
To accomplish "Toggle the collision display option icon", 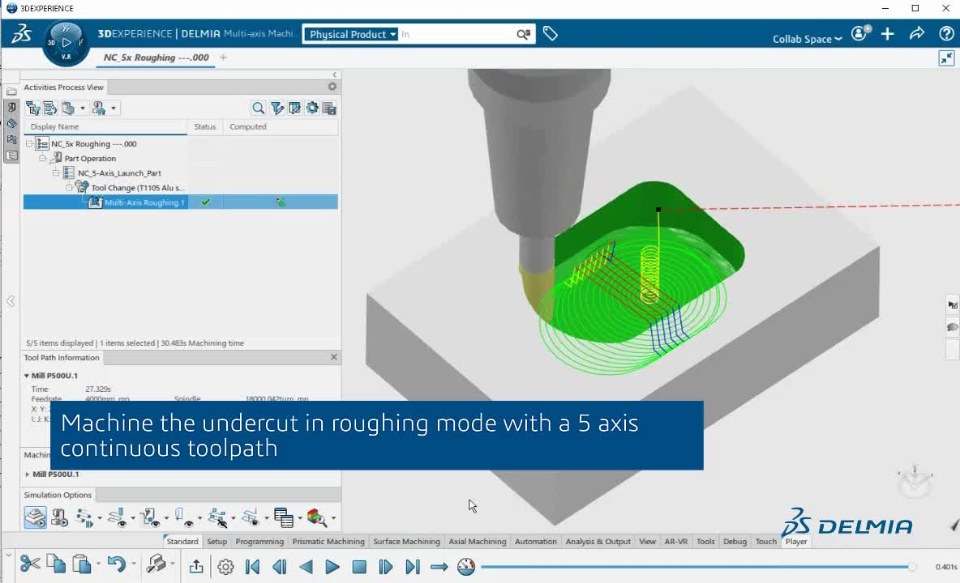I will click(250, 518).
